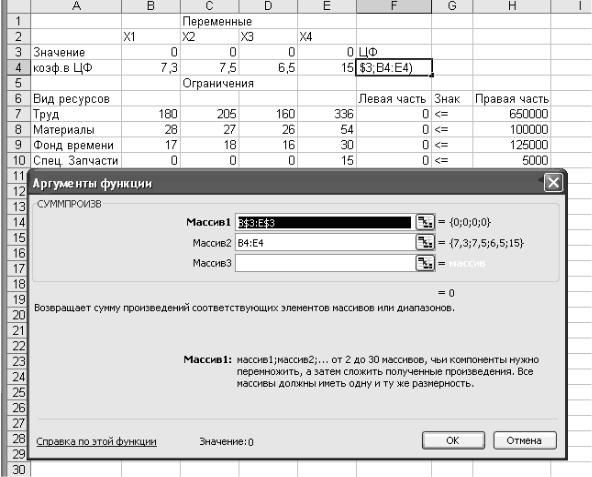
Task: Select column F header
Action: coord(394,6)
